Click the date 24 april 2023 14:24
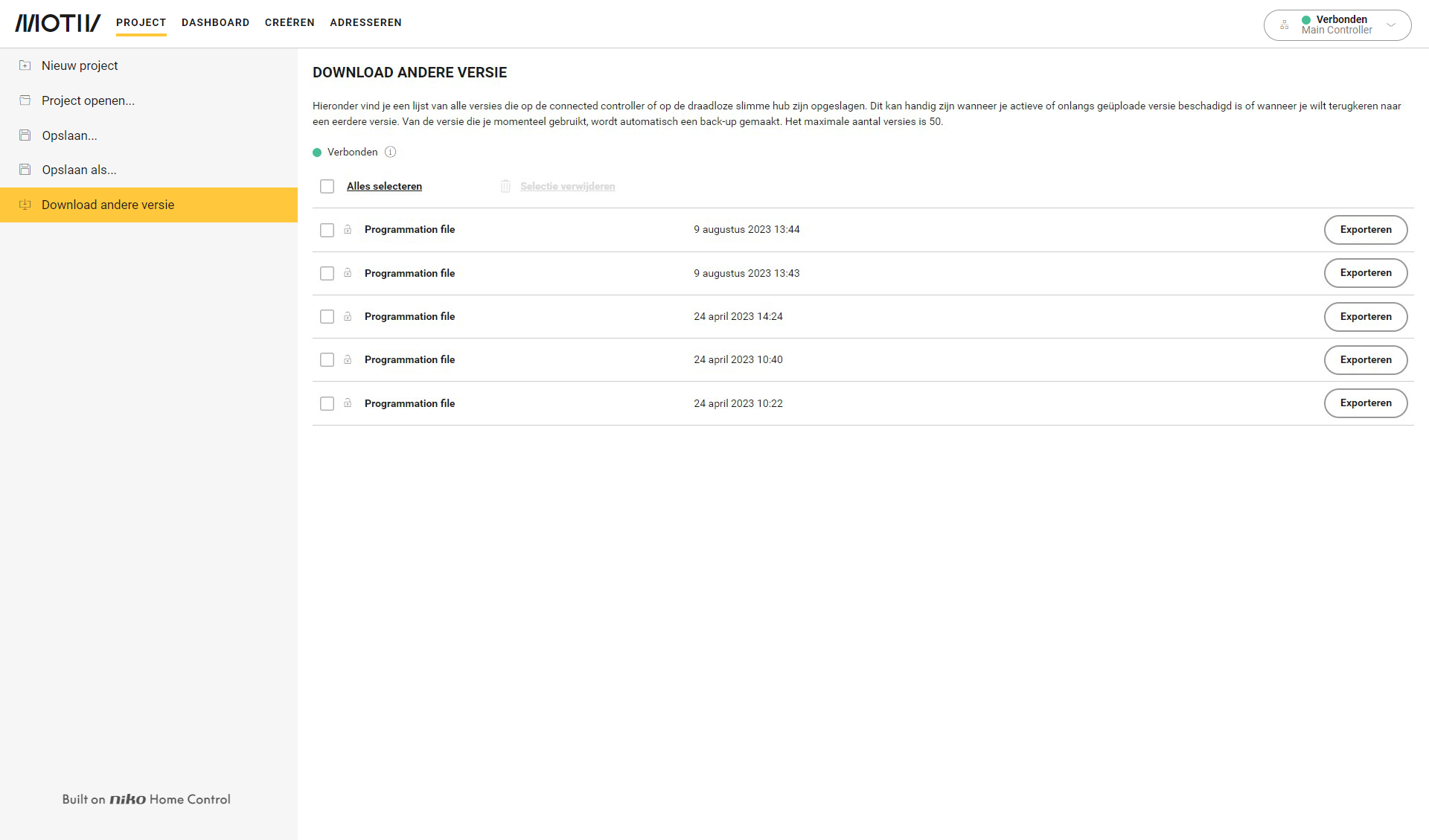Screen dimensions: 1429x840 click(738, 316)
